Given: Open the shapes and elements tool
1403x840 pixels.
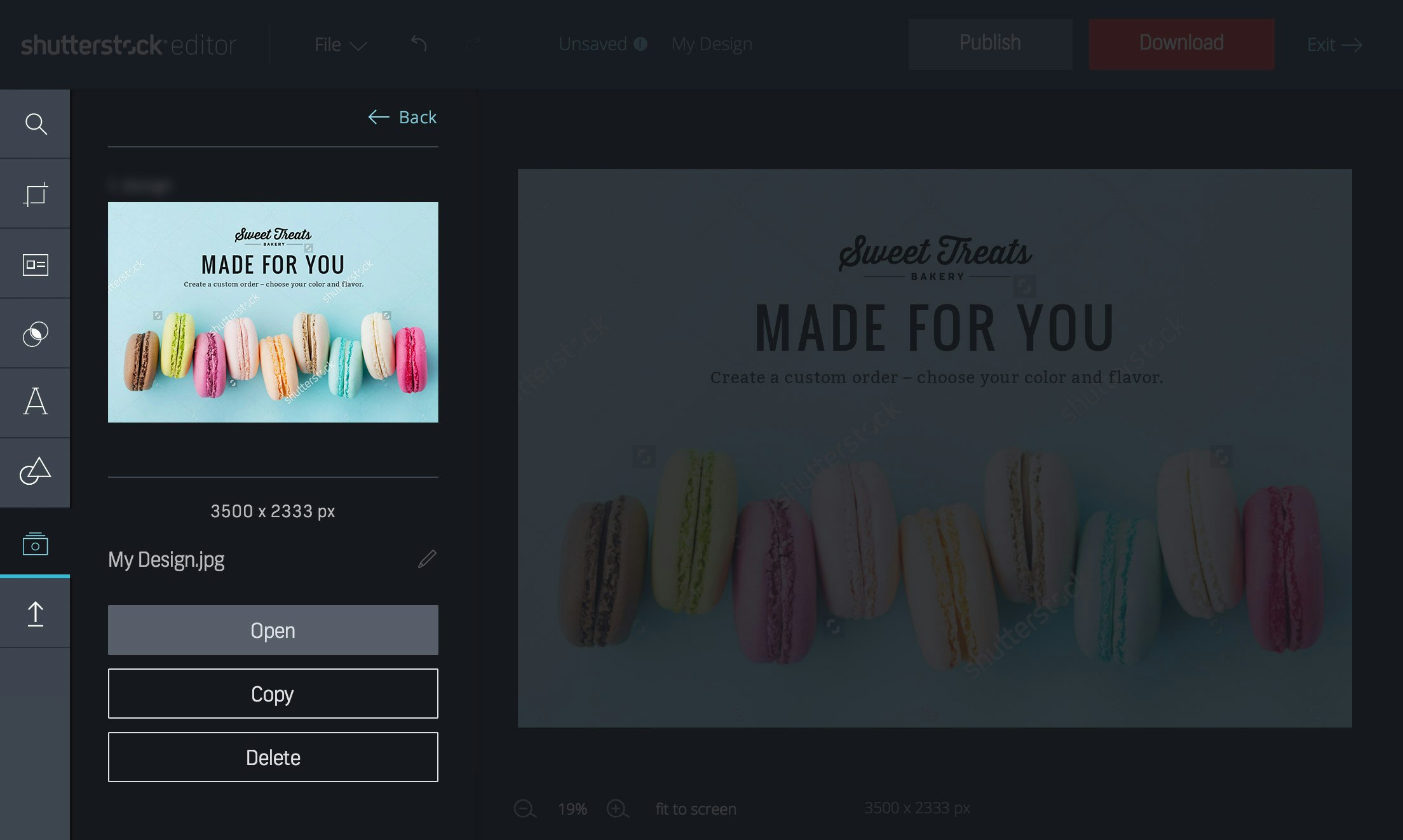Looking at the screenshot, I should pos(36,471).
